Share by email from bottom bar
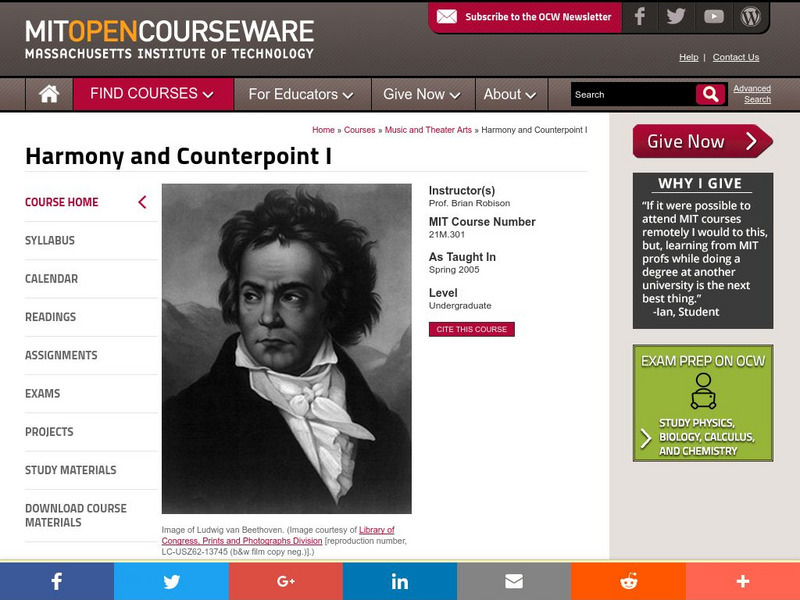The image size is (800, 600). tap(514, 581)
